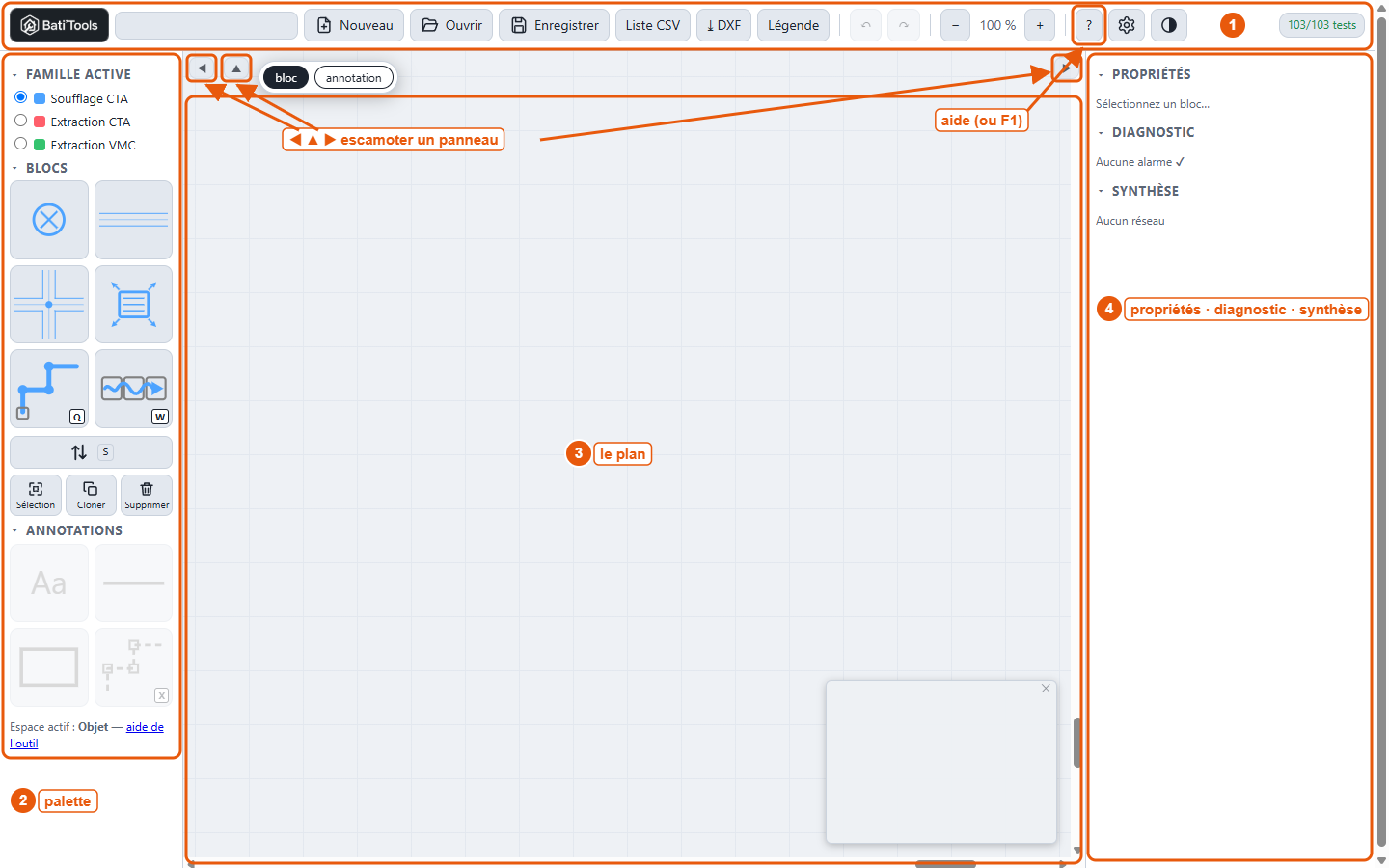This screenshot has width=1389, height=868.
Task: Open settings with the gear icon
Action: coord(1127,25)
